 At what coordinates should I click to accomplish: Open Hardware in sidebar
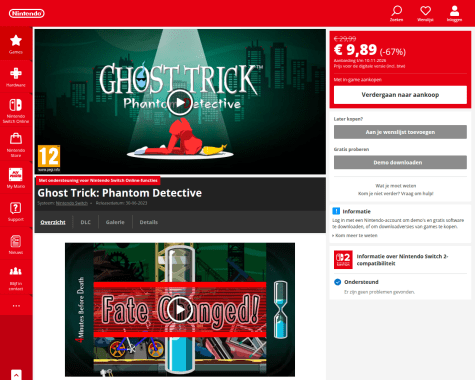(x=16, y=77)
